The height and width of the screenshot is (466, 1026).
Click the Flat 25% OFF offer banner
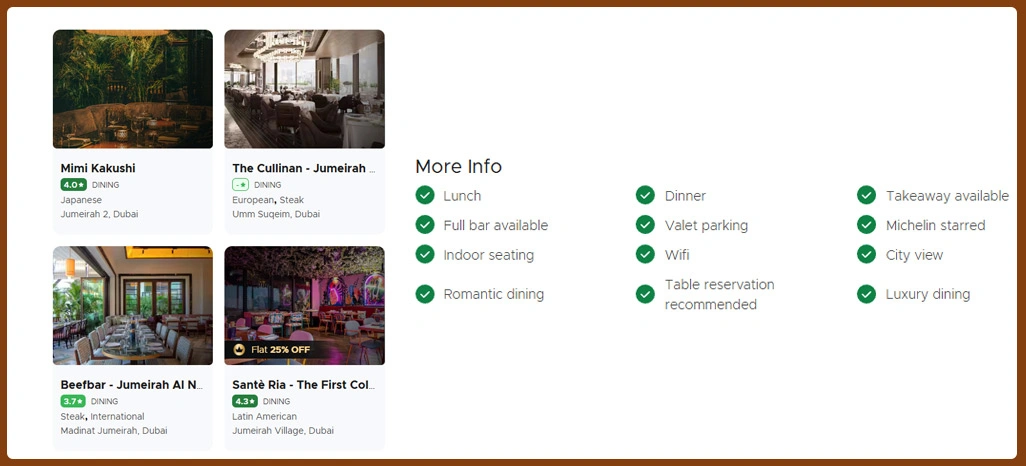tap(280, 350)
